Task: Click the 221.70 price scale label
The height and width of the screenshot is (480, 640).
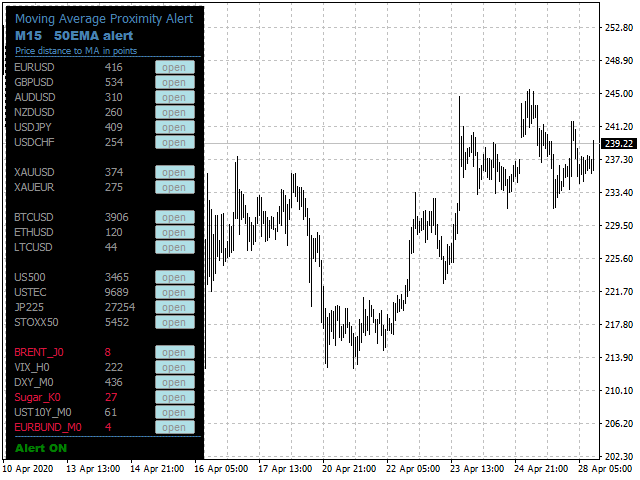Action: click(x=619, y=292)
